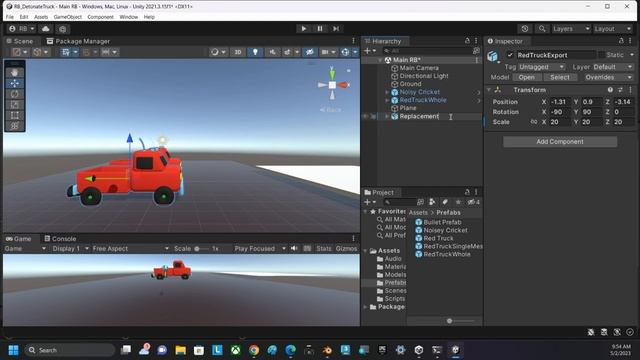Open Free Aspect dropdown
This screenshot has height=360, width=640.
point(131,248)
